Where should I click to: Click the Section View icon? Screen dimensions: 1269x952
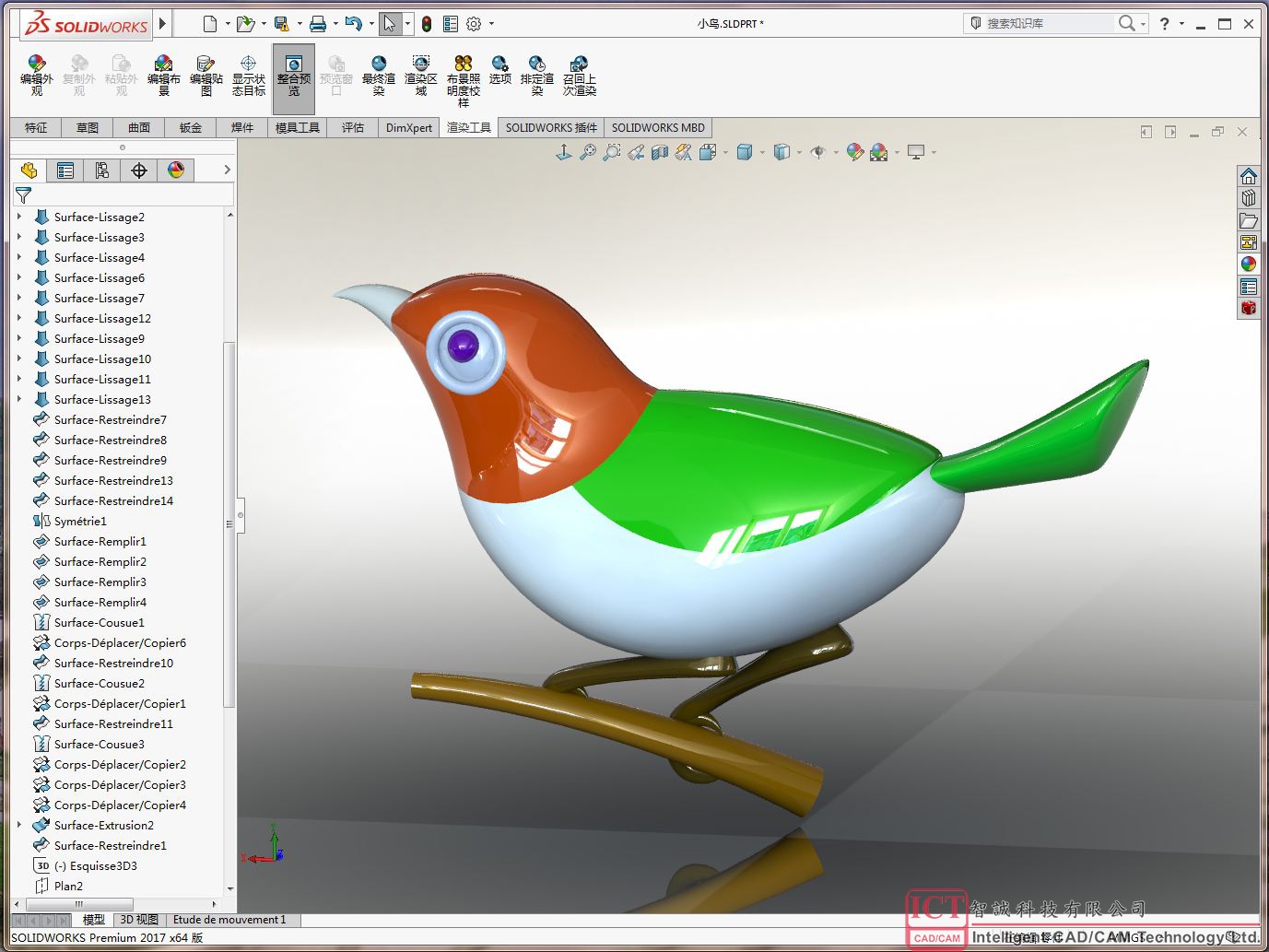660,152
